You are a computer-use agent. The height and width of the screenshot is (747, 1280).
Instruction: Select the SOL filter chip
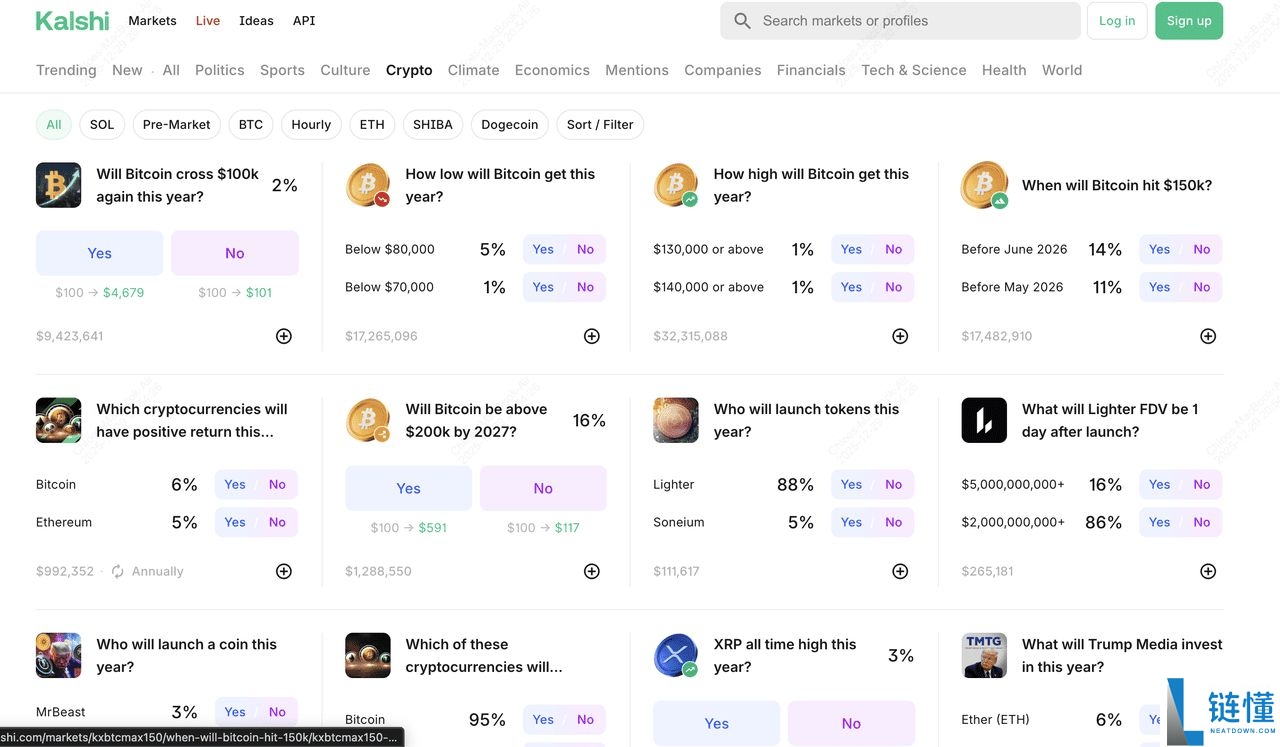tap(102, 125)
